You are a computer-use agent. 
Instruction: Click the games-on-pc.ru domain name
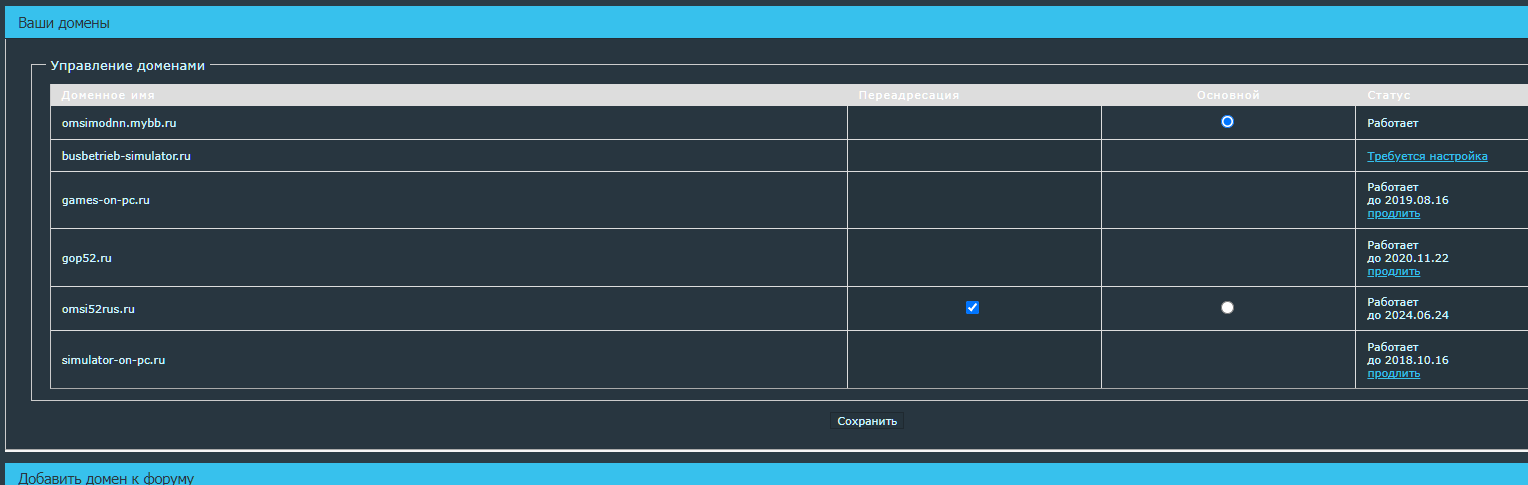point(105,200)
